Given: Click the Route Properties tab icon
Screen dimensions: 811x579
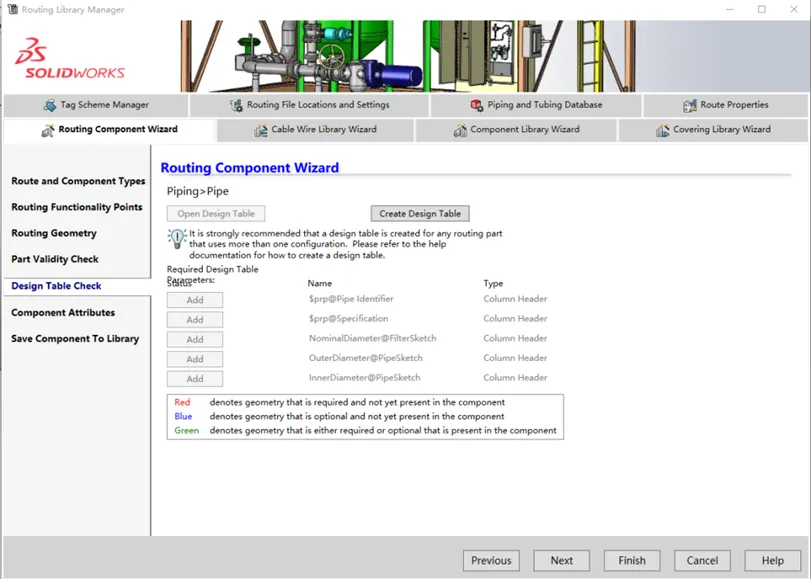Looking at the screenshot, I should click(x=689, y=105).
